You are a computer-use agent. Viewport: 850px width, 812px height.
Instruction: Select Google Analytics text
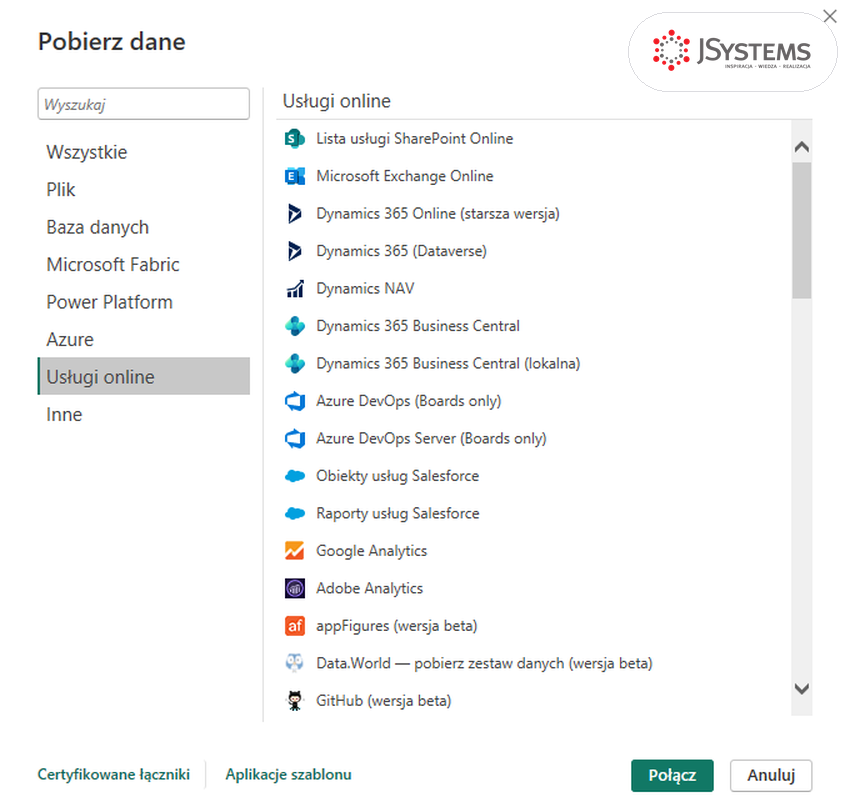371,551
